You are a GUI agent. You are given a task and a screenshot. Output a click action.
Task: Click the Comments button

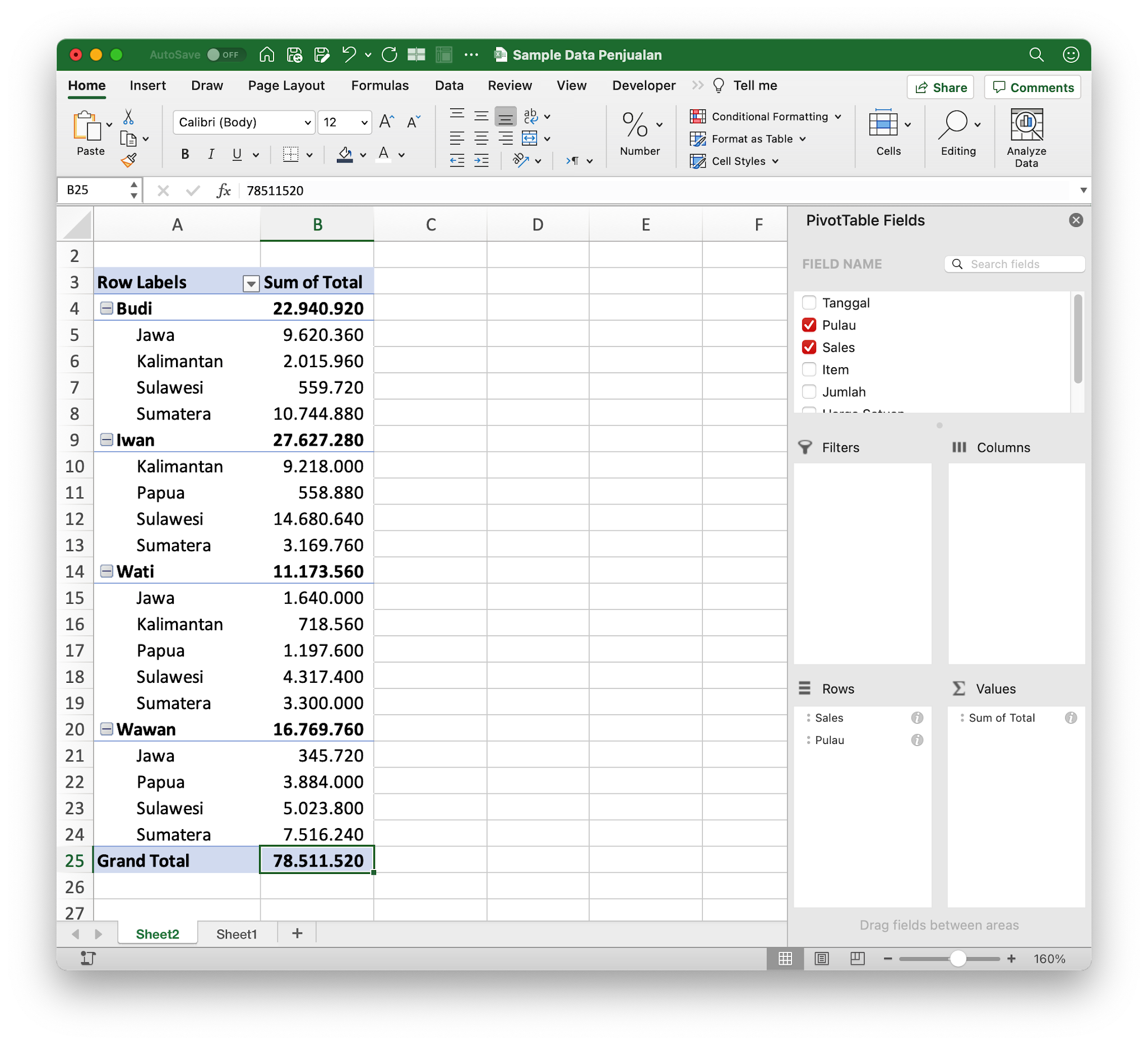click(1032, 87)
